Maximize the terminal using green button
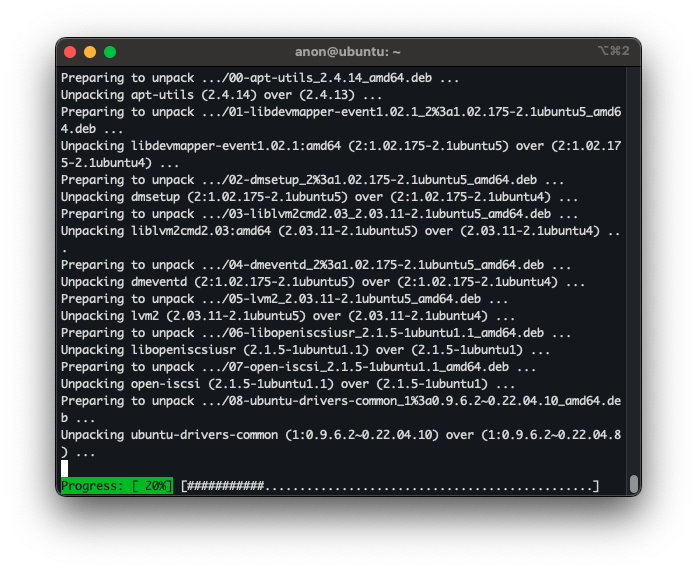The width and height of the screenshot is (697, 570). [x=110, y=52]
